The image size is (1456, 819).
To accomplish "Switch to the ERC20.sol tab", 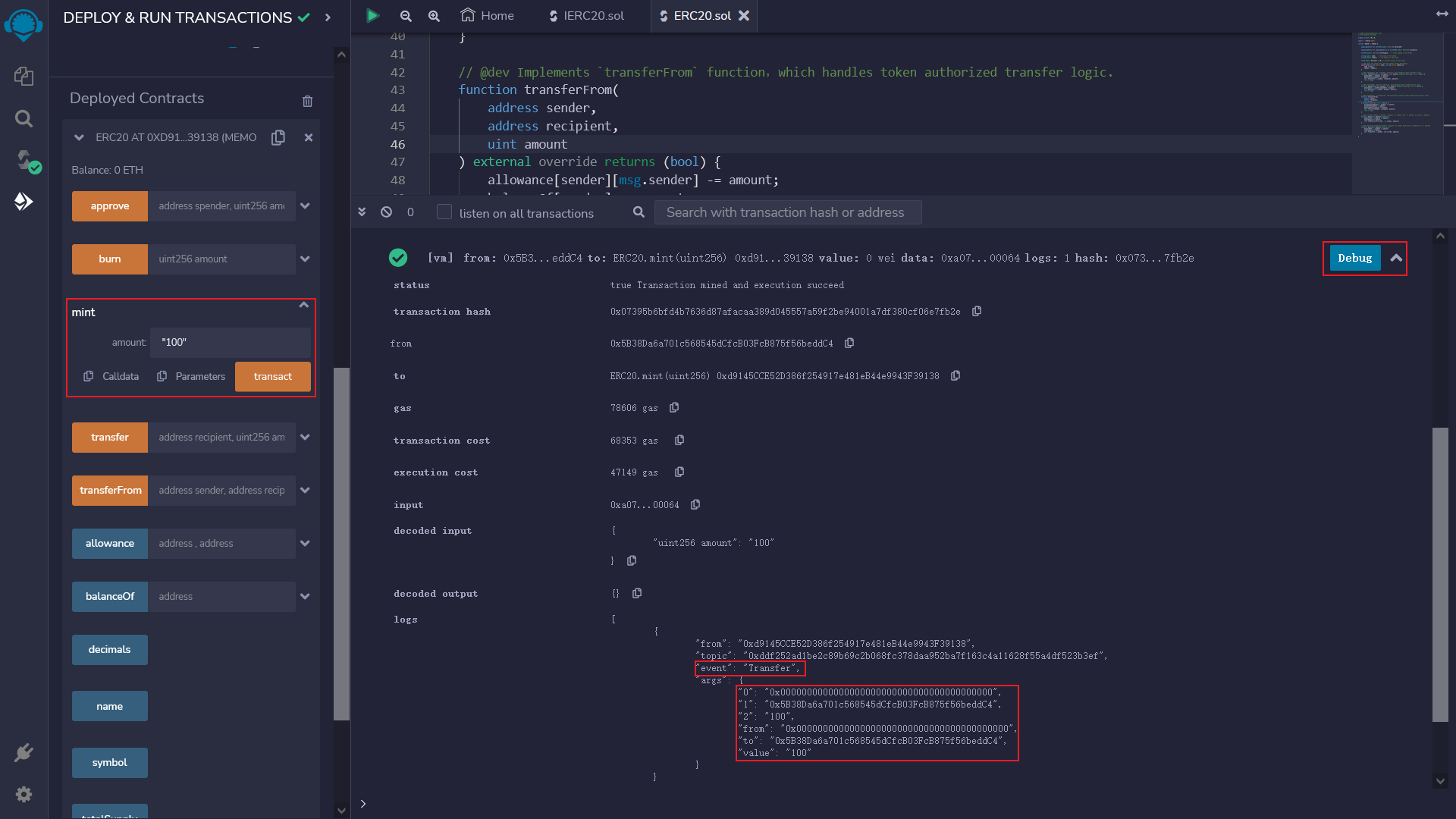I will click(699, 16).
